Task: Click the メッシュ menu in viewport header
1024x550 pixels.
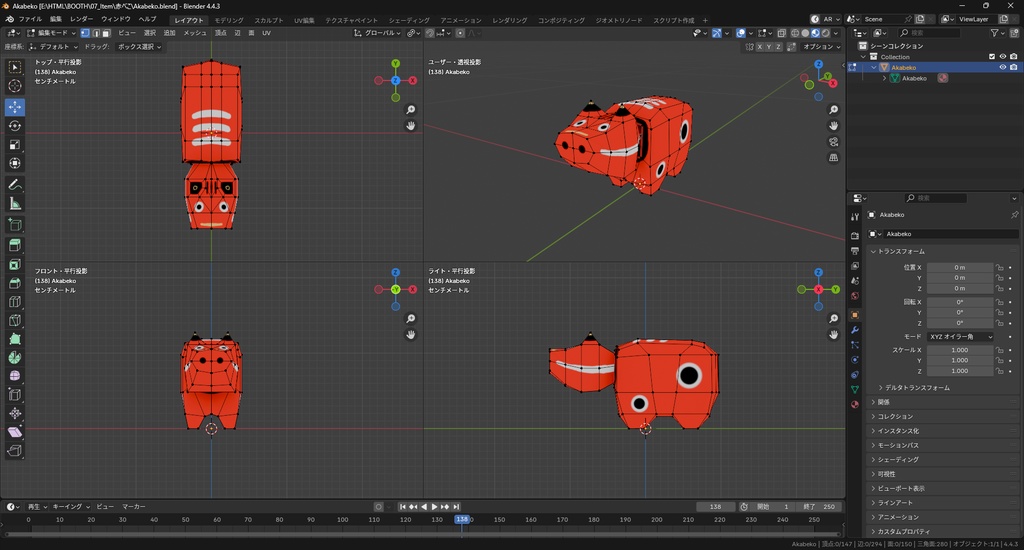Action: click(194, 33)
